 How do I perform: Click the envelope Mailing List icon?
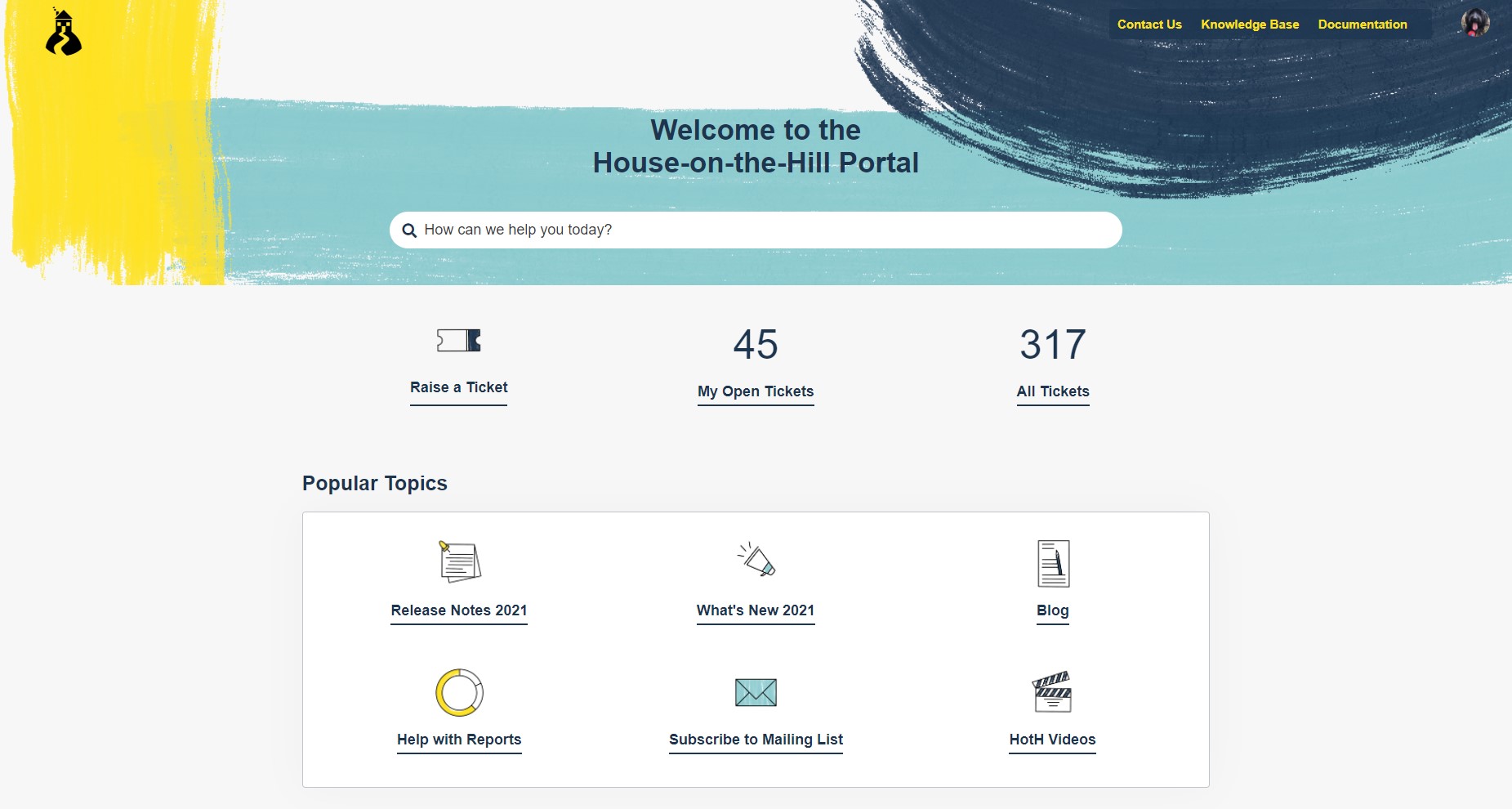click(756, 692)
